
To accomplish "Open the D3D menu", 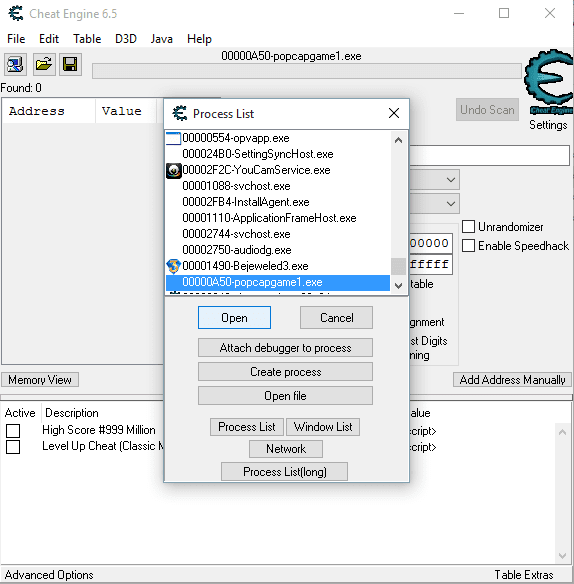I will (x=126, y=39).
